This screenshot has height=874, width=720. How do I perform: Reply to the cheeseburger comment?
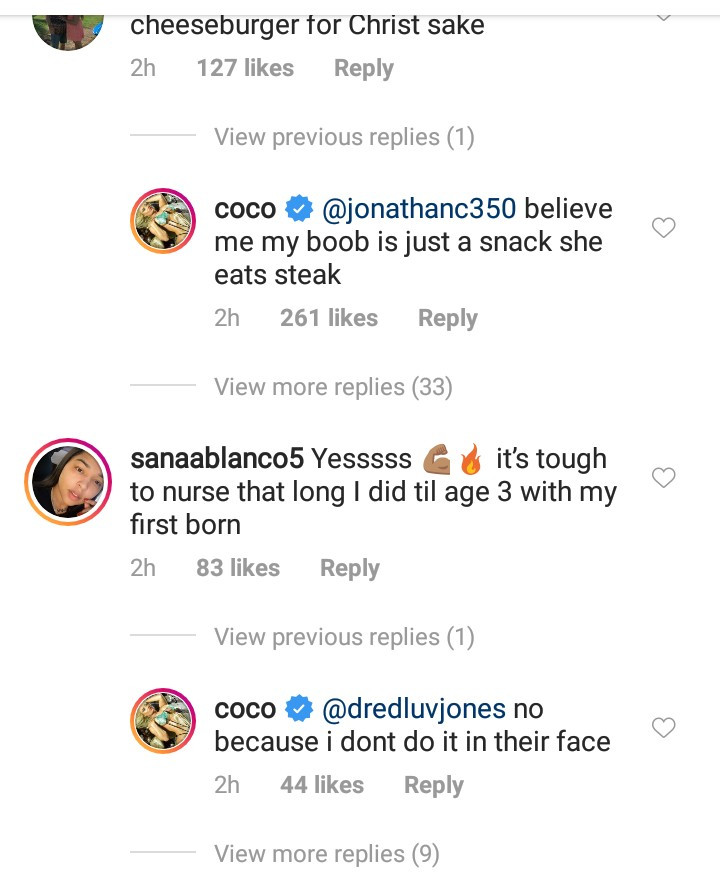coord(364,69)
